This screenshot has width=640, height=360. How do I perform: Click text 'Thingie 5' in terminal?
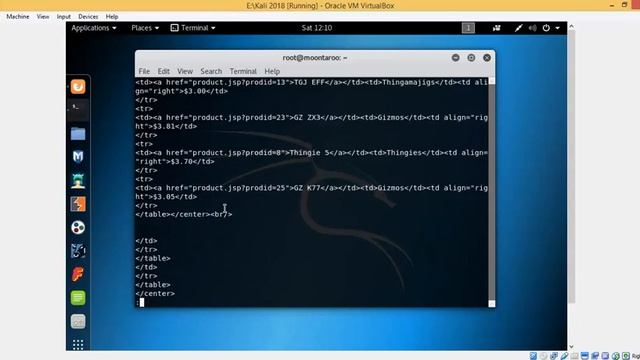coord(309,153)
